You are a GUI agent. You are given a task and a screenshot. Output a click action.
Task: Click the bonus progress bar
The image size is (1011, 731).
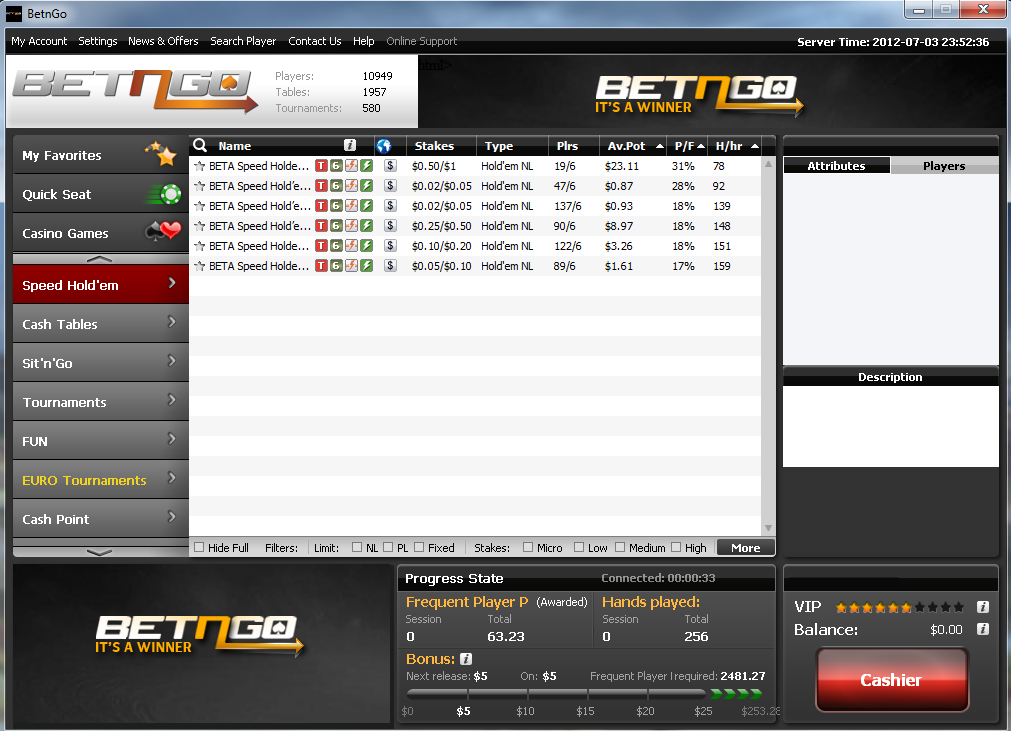click(556, 694)
